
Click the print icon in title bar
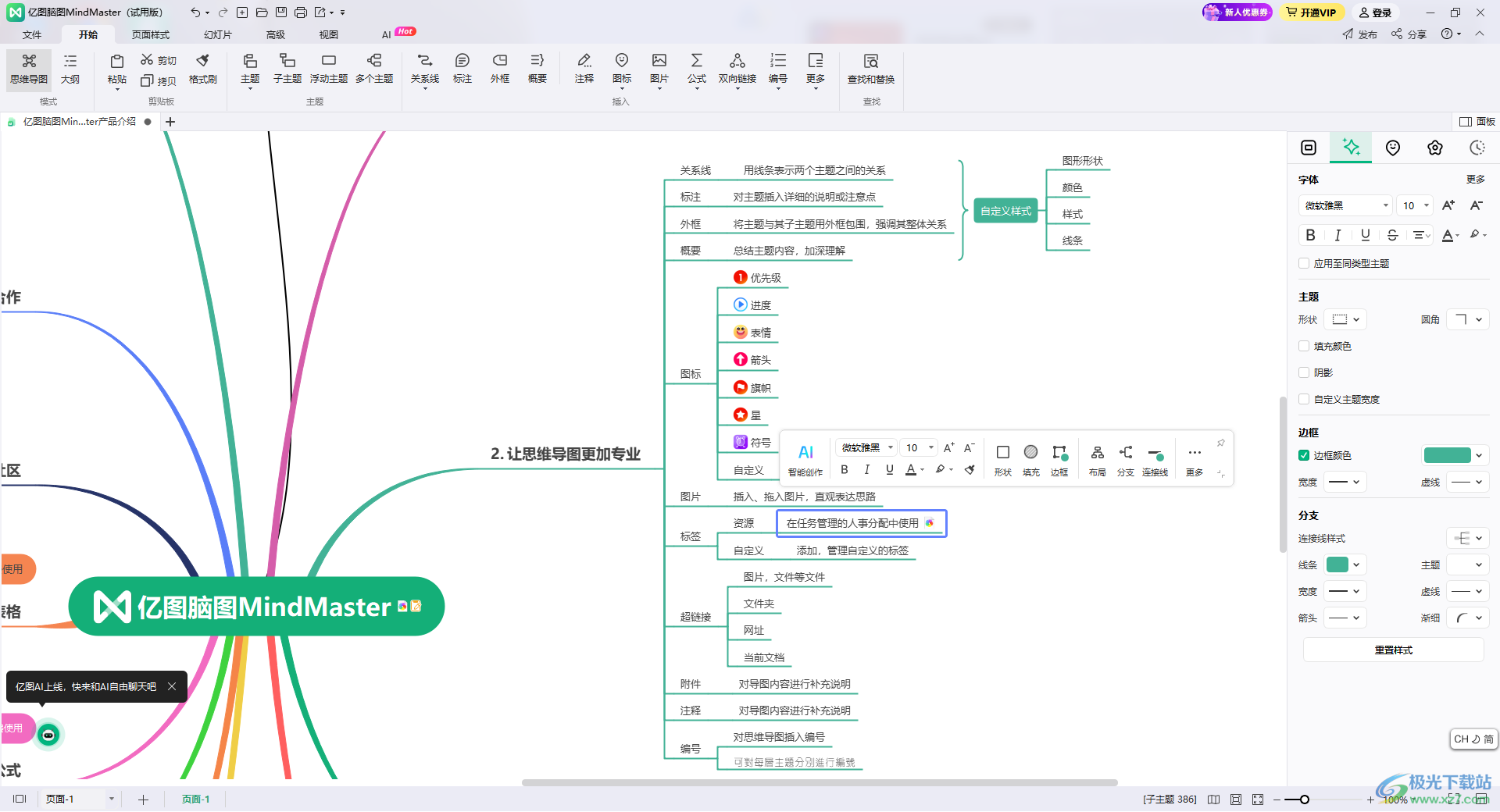click(301, 12)
